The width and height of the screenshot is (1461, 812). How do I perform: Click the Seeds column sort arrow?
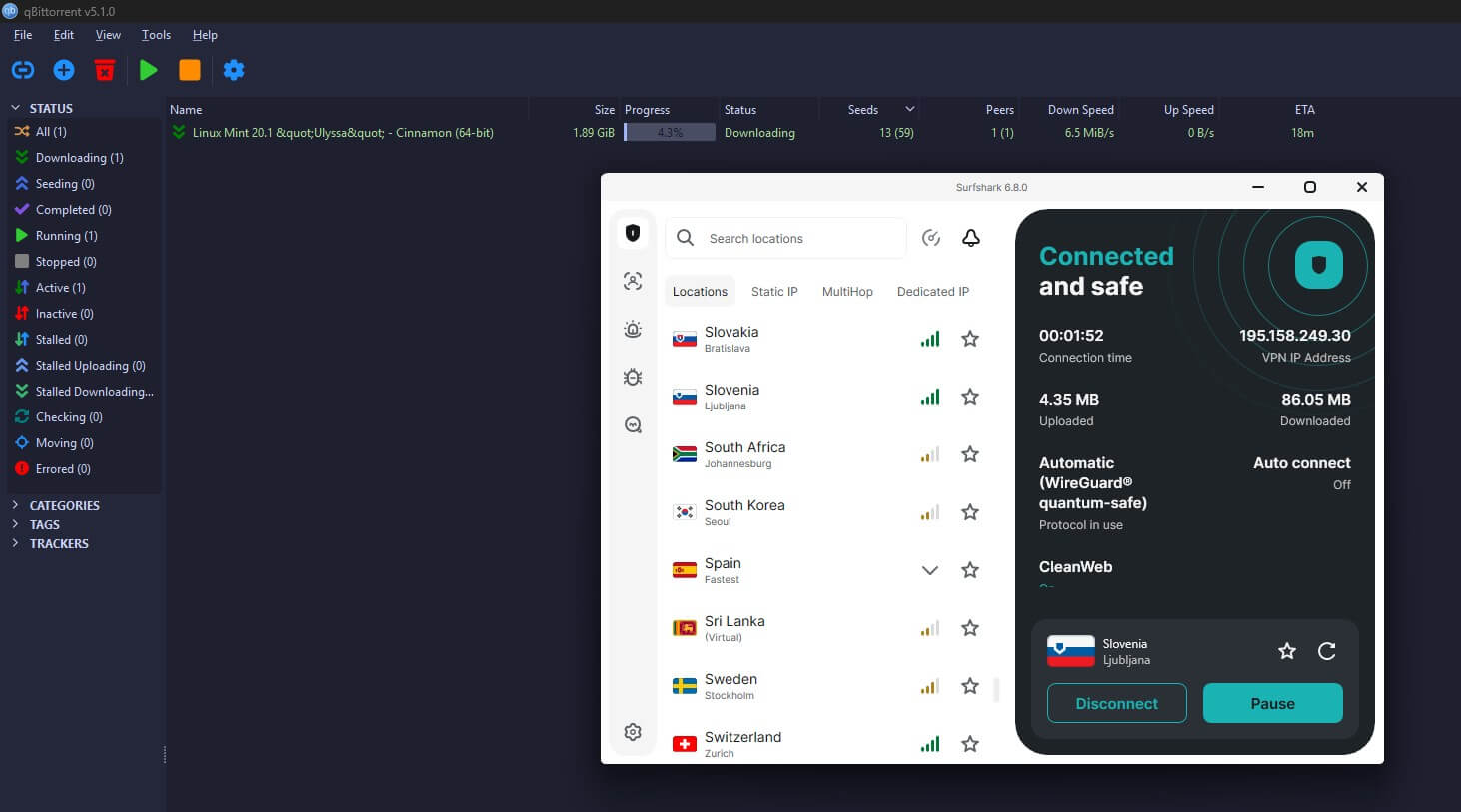tap(909, 109)
